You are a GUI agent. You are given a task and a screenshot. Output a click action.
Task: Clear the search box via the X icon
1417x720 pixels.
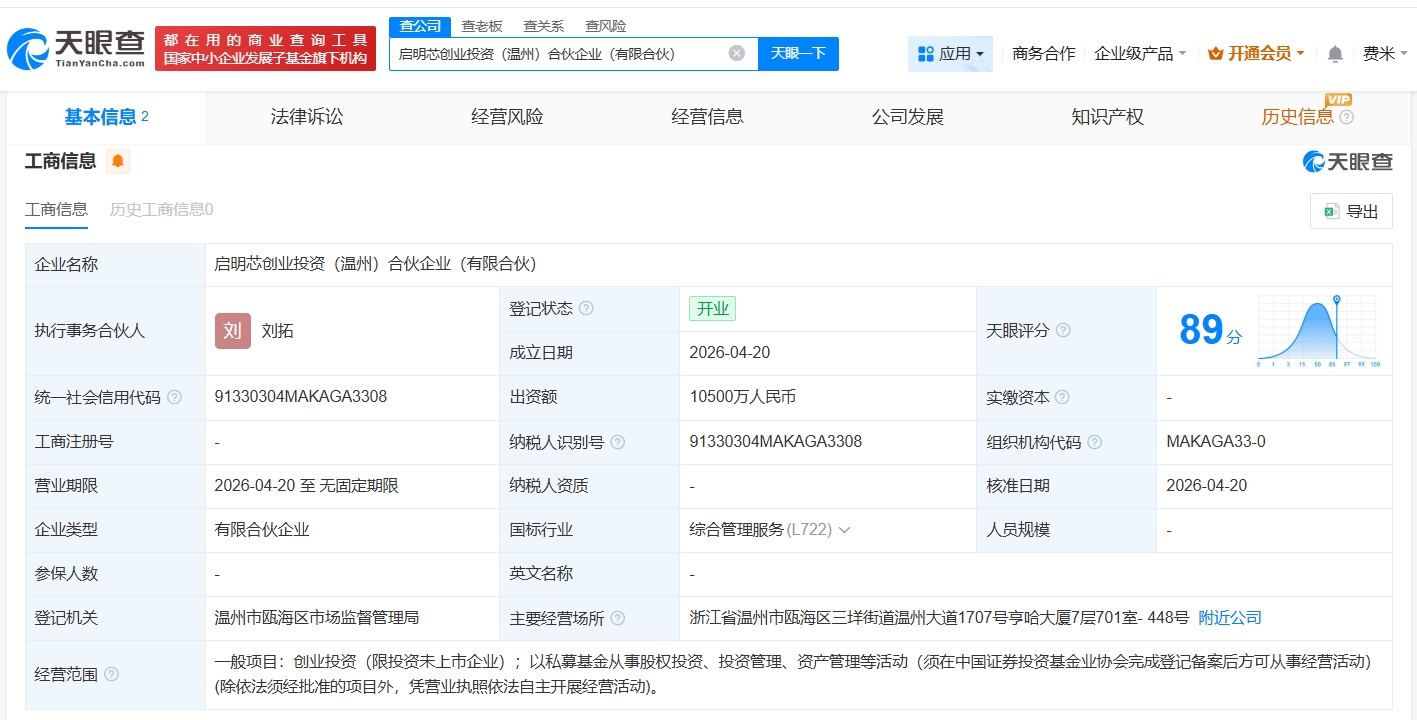point(736,53)
